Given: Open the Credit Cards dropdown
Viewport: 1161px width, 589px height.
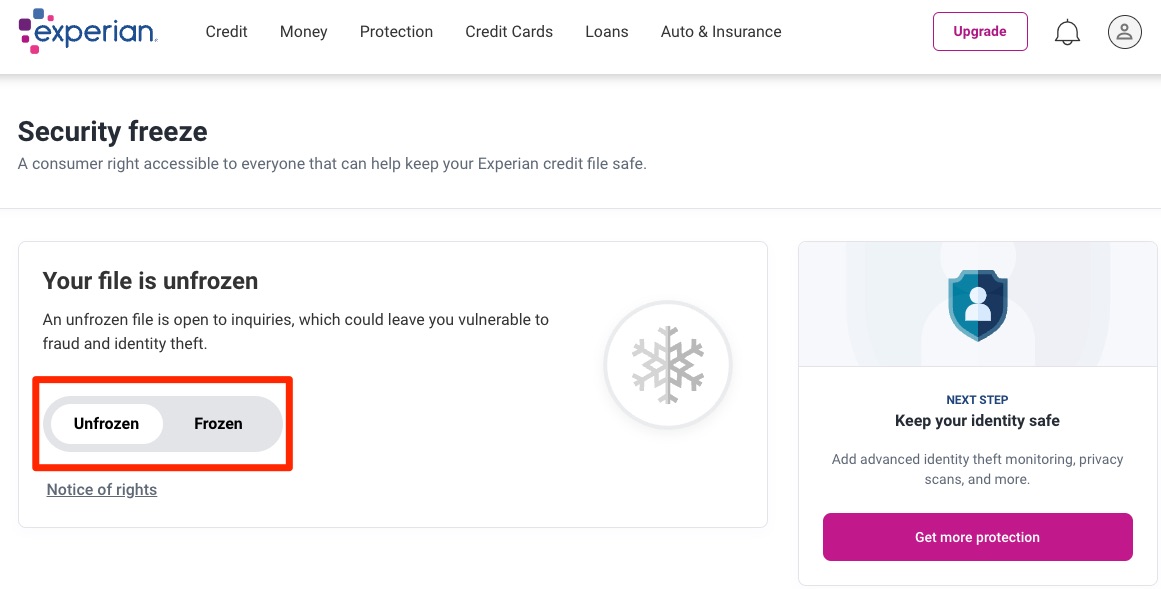Looking at the screenshot, I should pyautogui.click(x=509, y=31).
